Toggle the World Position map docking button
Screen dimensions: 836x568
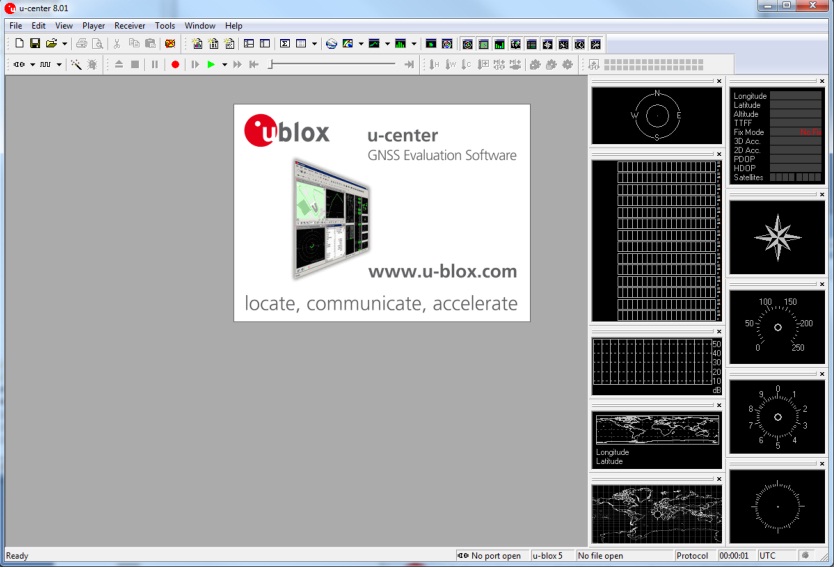(x=515, y=44)
